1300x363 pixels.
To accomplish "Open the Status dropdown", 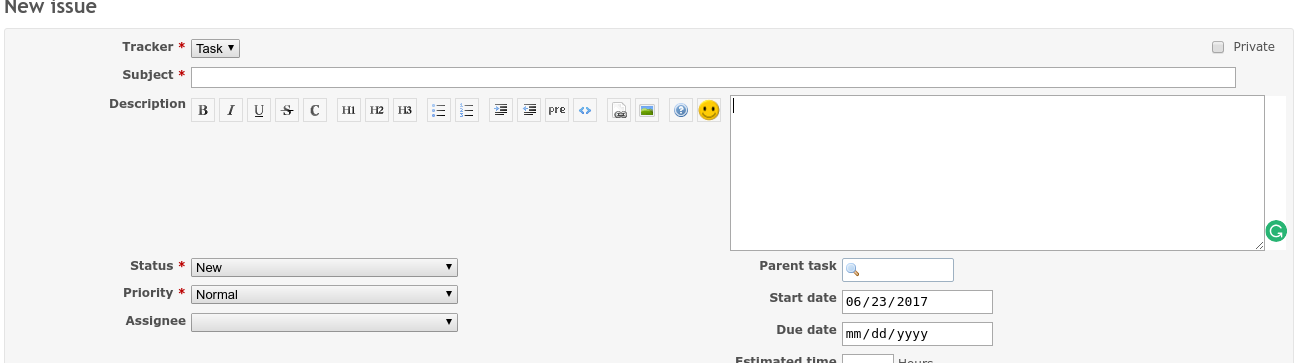I will (x=324, y=267).
